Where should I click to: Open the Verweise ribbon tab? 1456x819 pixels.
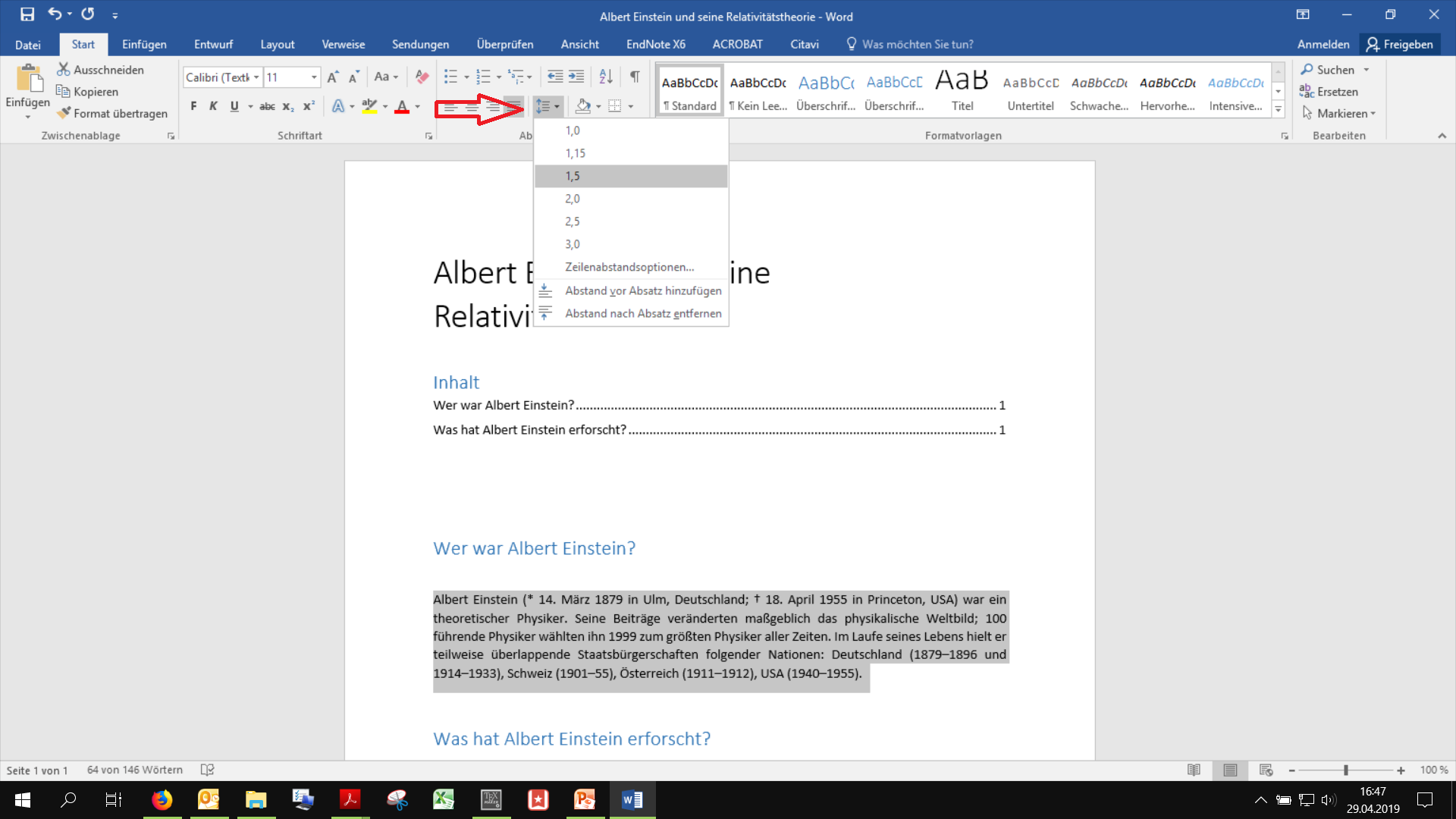coord(344,44)
